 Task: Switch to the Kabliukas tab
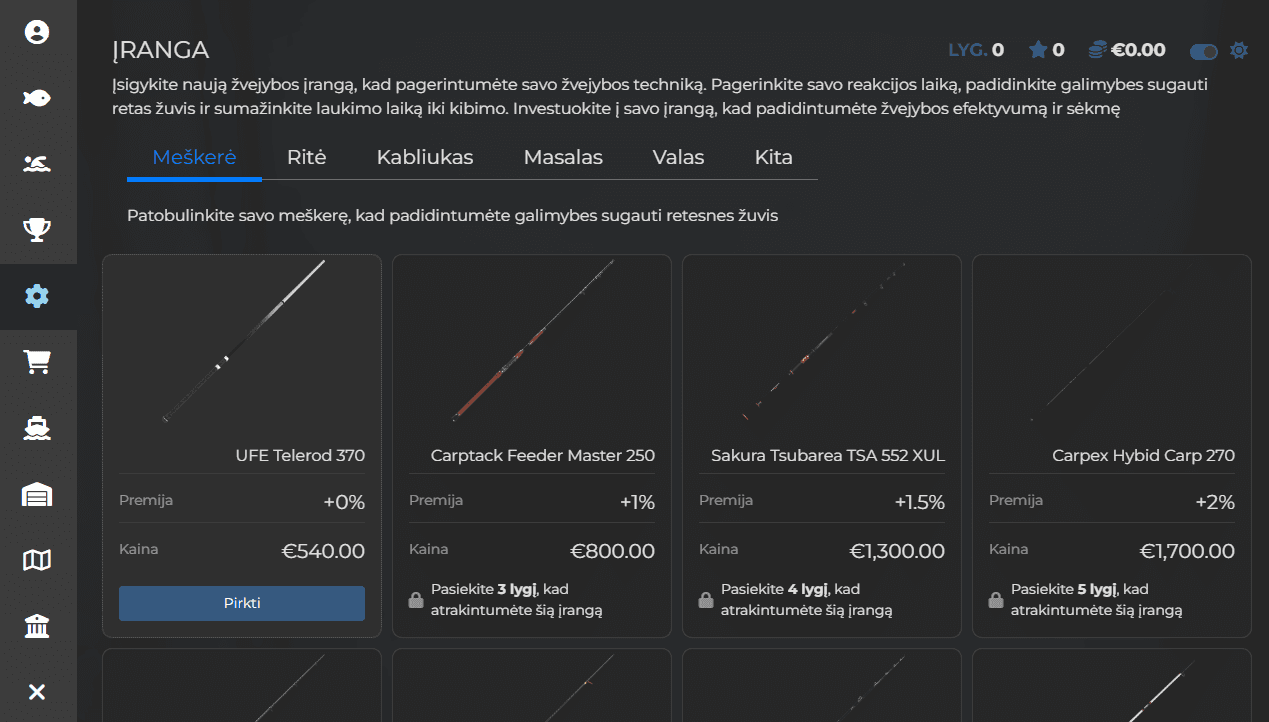click(425, 157)
